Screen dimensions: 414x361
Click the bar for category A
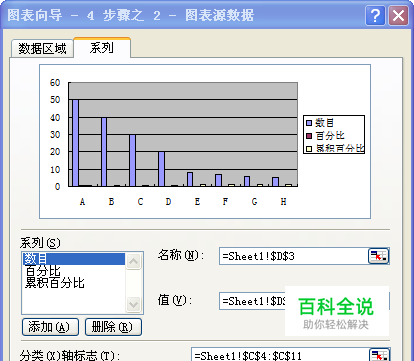[76, 143]
